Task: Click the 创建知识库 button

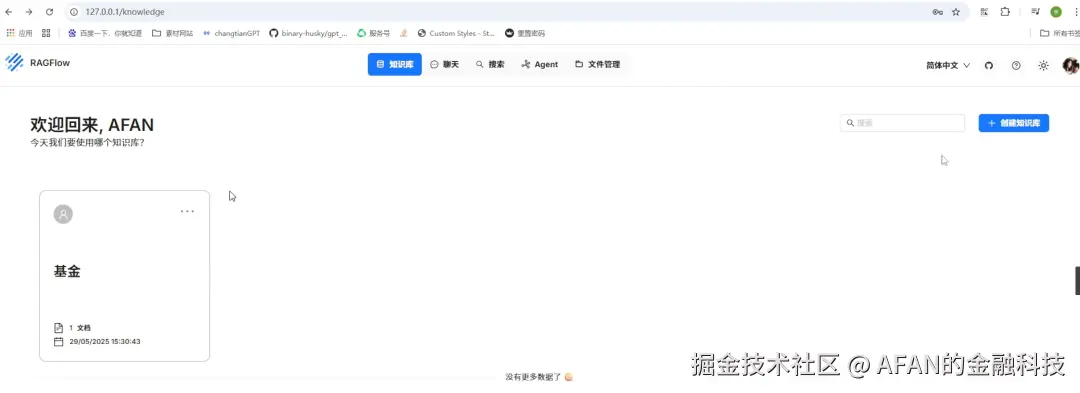Action: click(1014, 123)
